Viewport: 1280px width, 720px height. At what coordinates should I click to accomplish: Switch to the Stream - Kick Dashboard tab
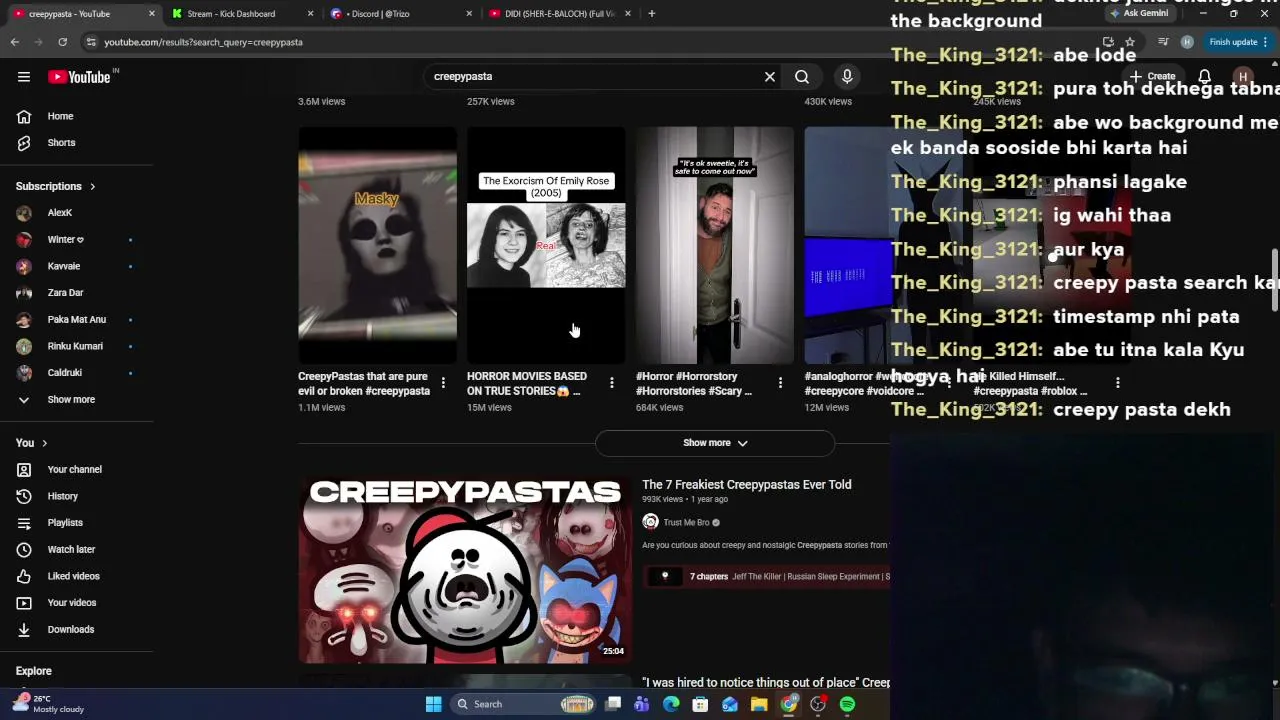240,14
